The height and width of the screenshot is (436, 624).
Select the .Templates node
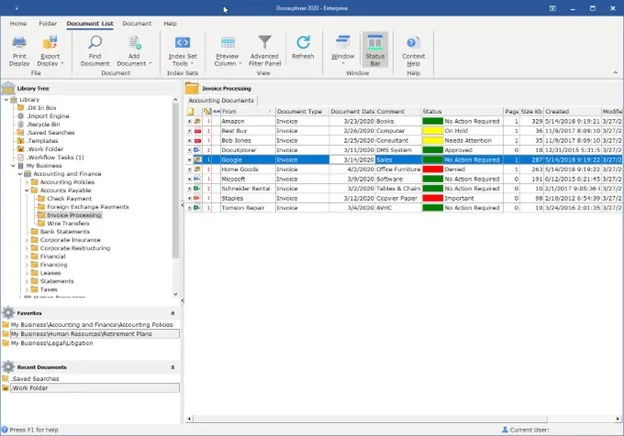tap(42, 141)
